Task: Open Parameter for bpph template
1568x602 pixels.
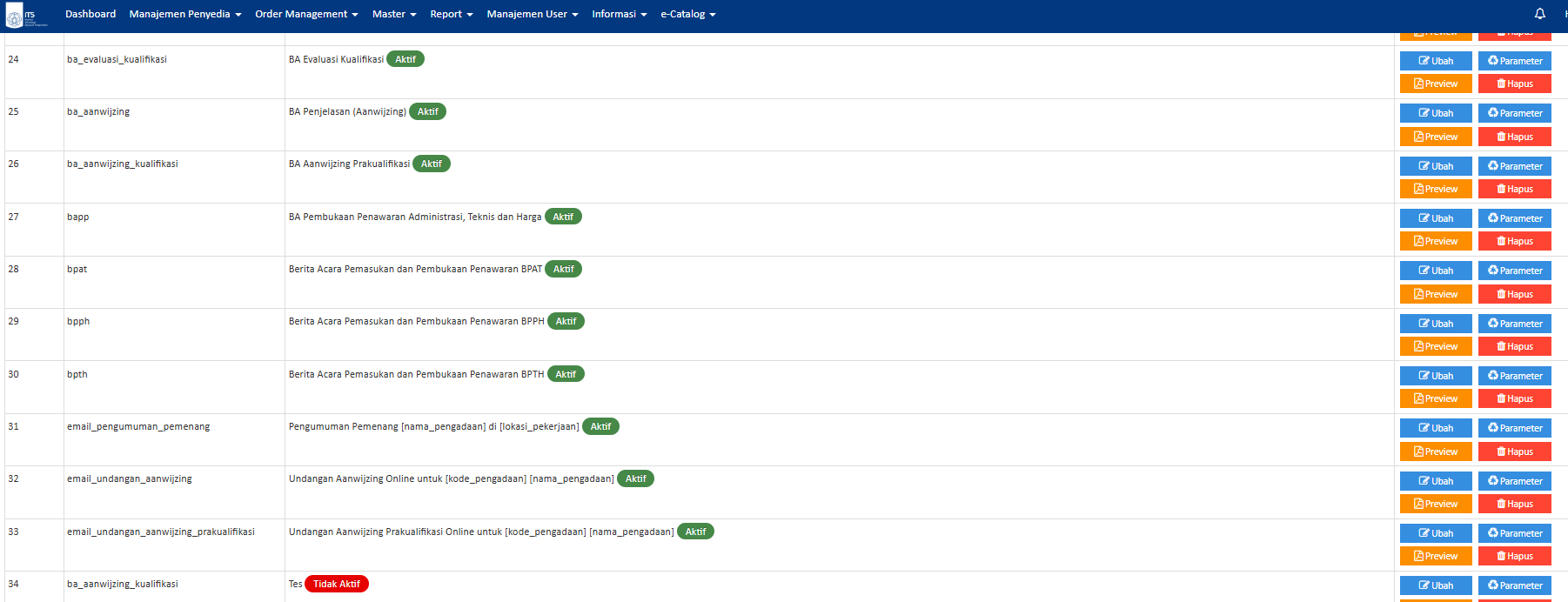Action: point(1514,324)
